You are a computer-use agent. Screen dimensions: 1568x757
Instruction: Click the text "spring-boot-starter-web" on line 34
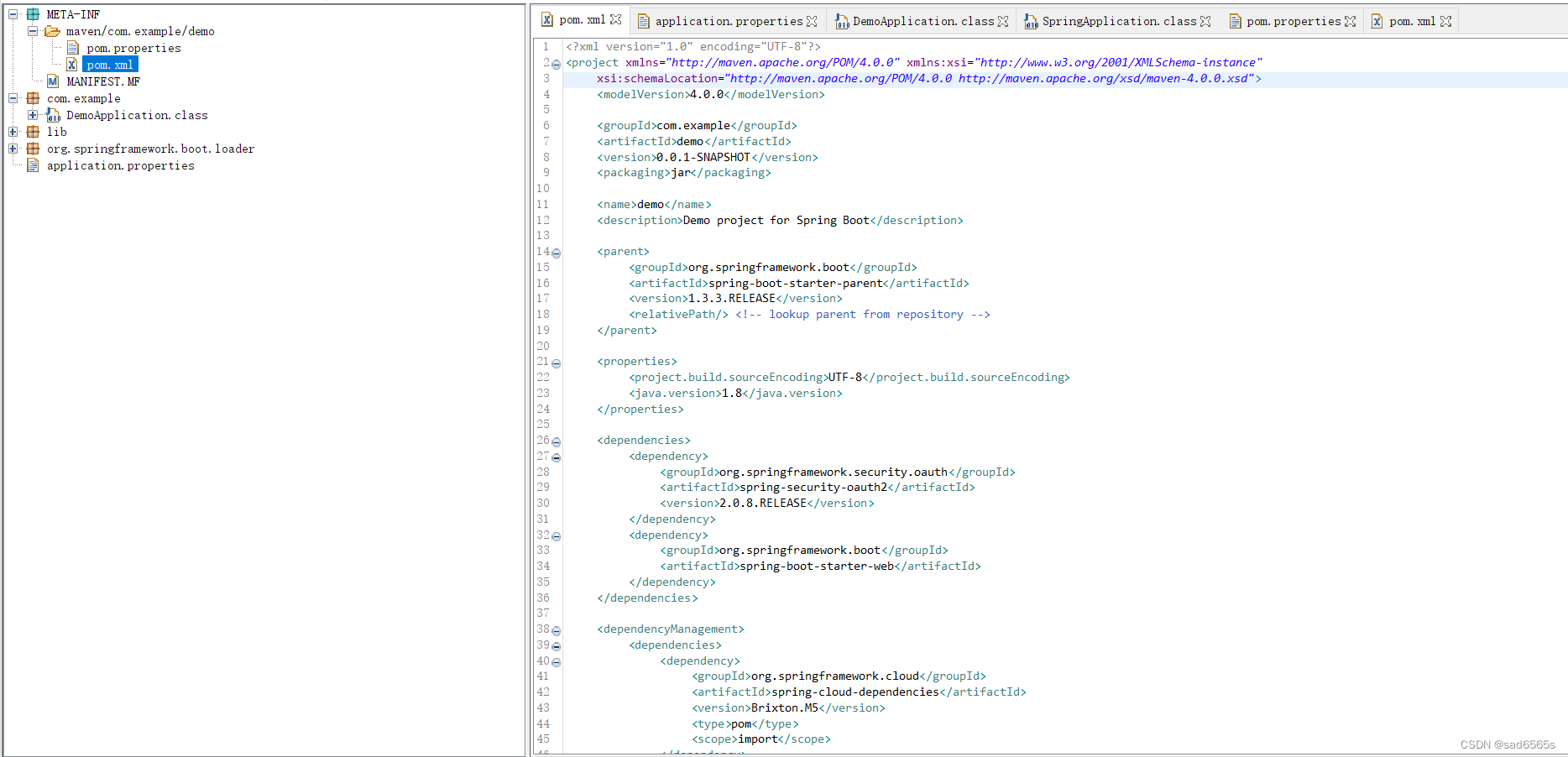click(x=817, y=566)
